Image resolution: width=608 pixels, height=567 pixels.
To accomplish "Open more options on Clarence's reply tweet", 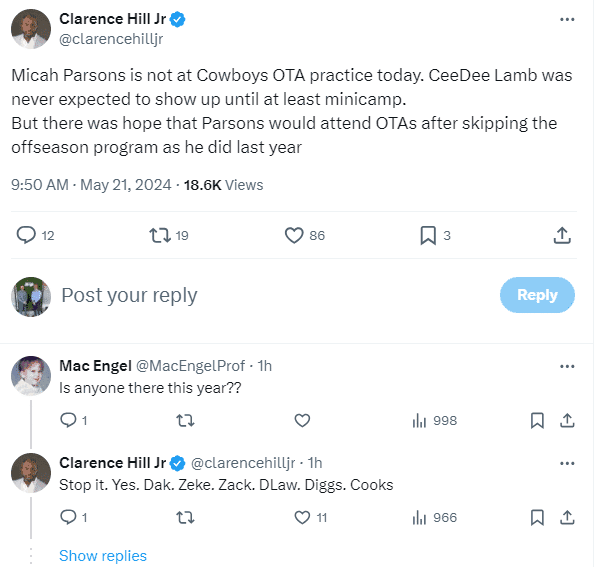I will [567, 463].
